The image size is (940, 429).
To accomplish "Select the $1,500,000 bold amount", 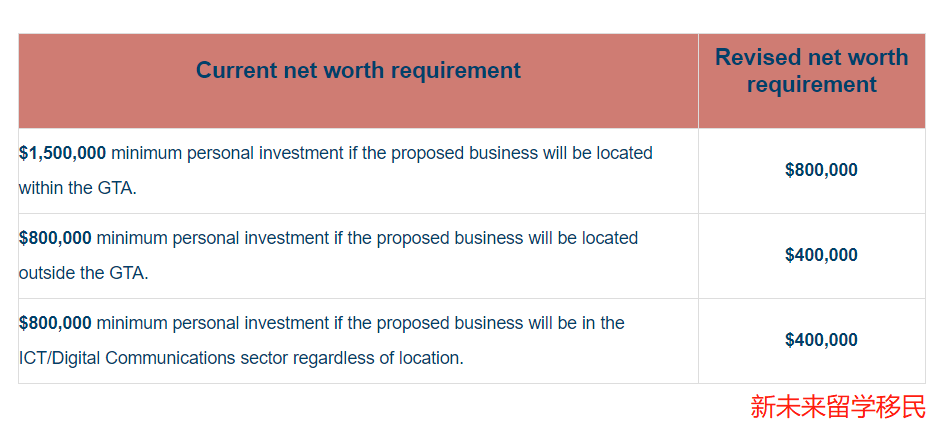I will coord(62,153).
